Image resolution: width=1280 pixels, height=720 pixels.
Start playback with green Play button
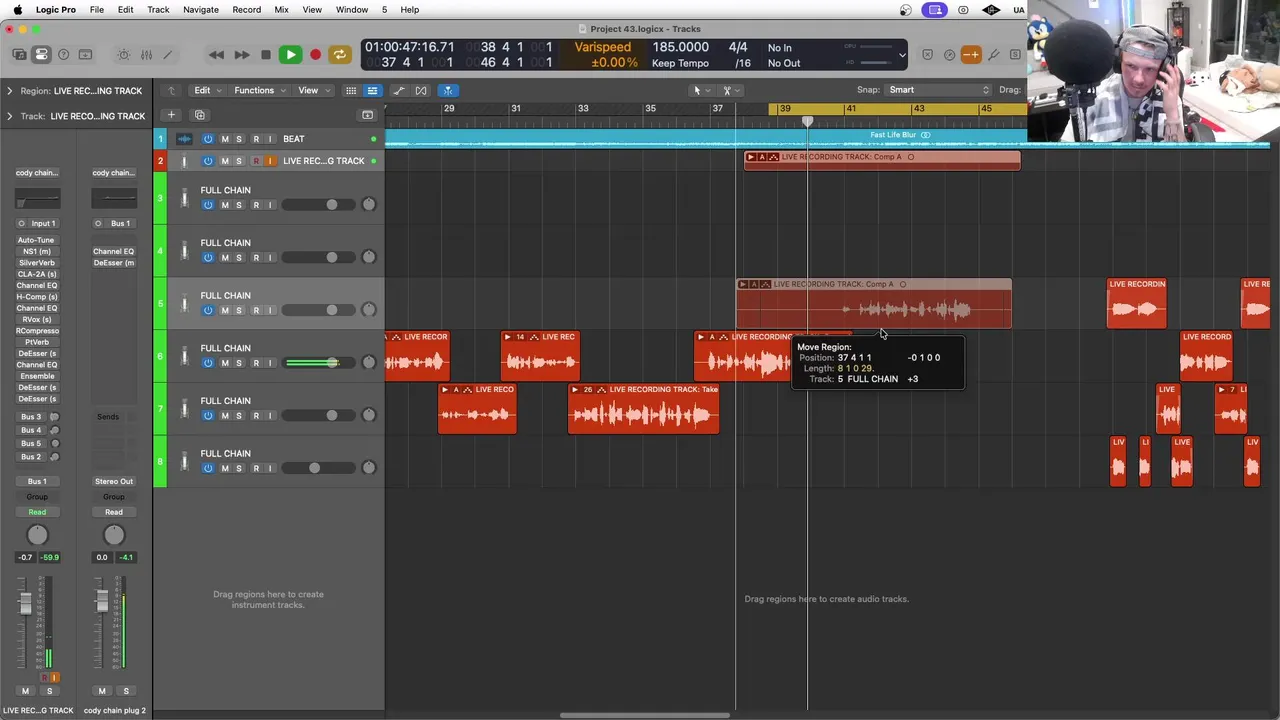[x=290, y=55]
